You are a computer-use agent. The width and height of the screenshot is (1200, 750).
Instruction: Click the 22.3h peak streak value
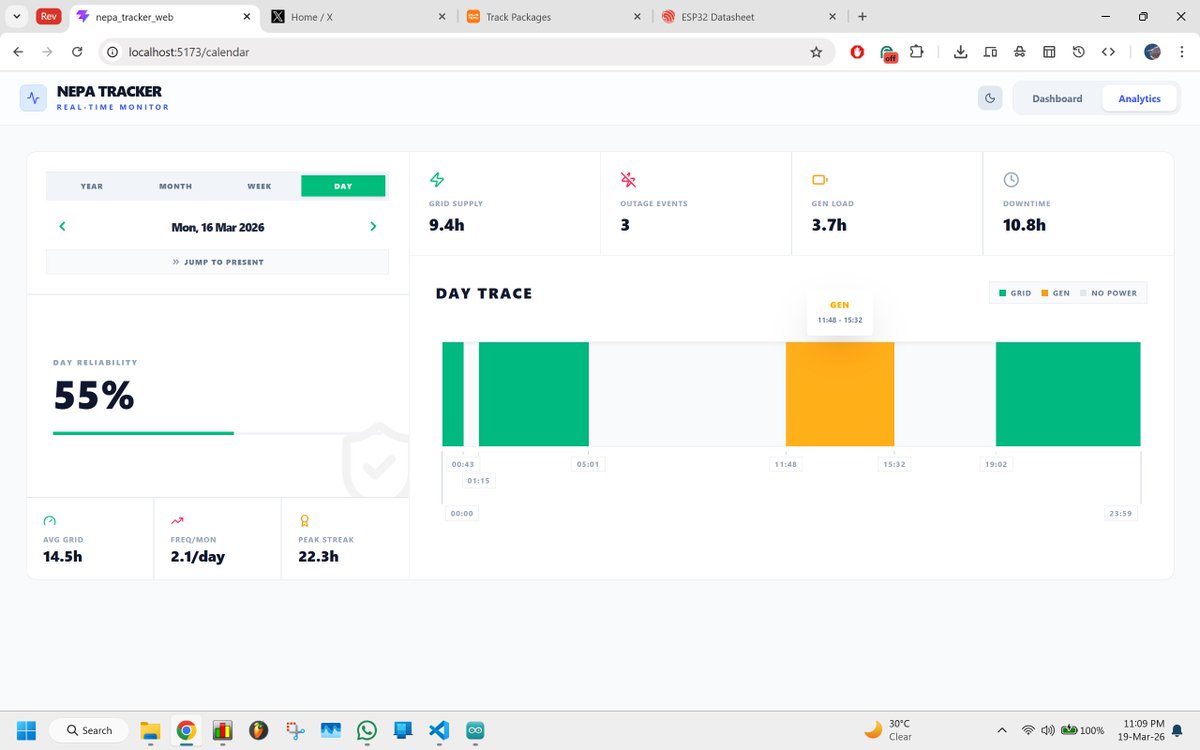(x=318, y=556)
